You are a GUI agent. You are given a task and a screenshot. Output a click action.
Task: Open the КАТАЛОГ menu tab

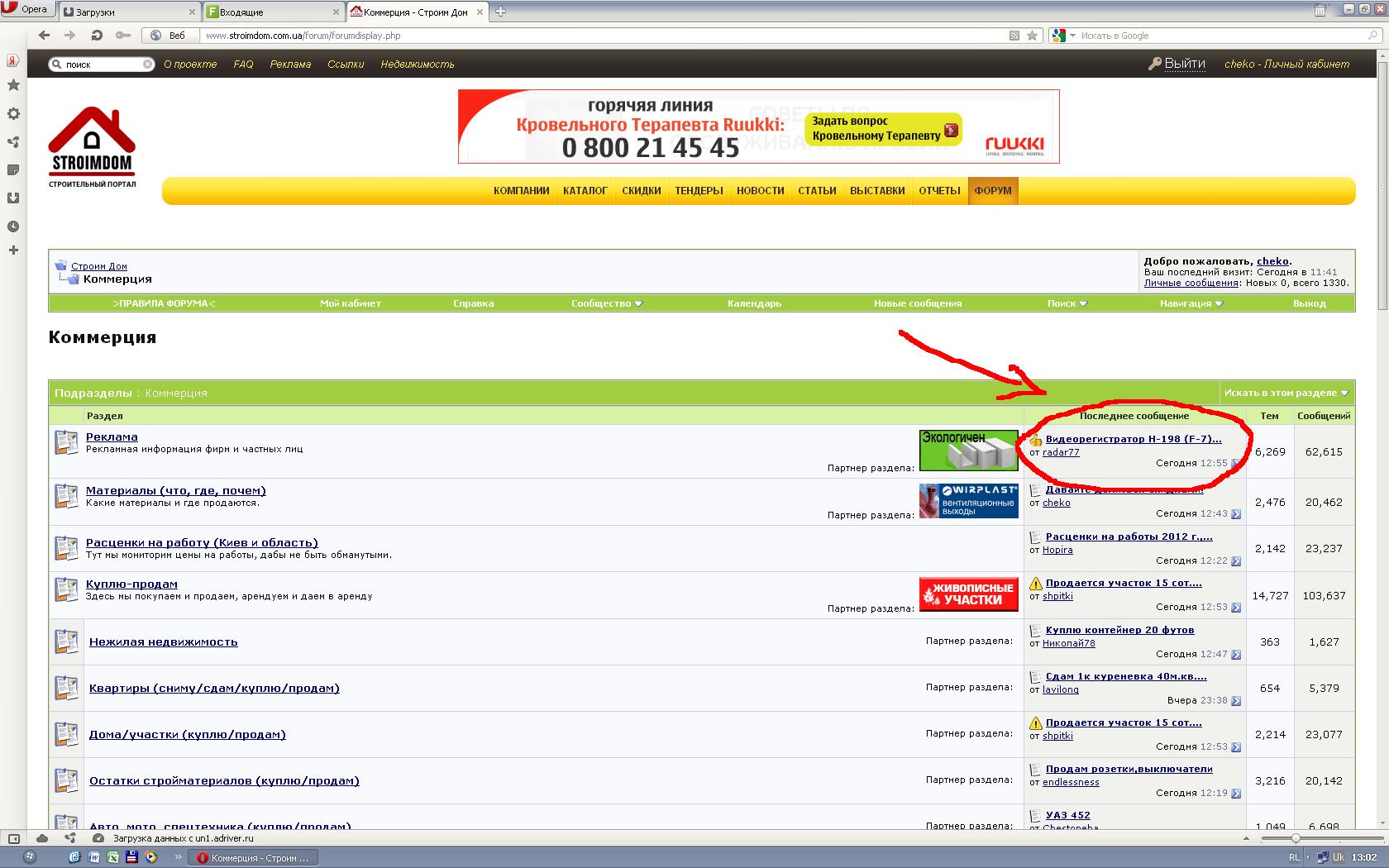pos(585,191)
